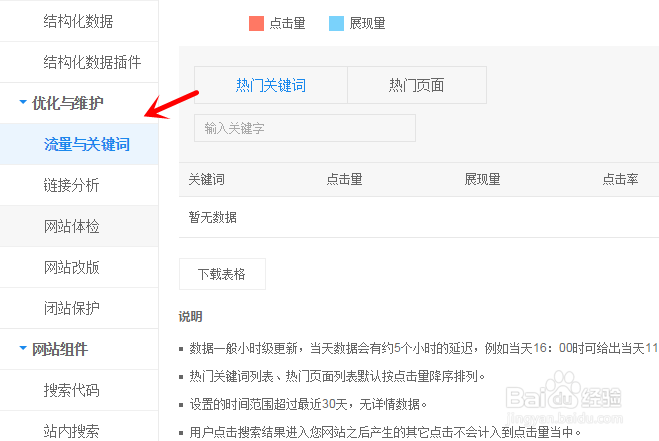Click the 暂无数据 table row text
Image resolution: width=659 pixels, height=441 pixels.
[x=213, y=217]
